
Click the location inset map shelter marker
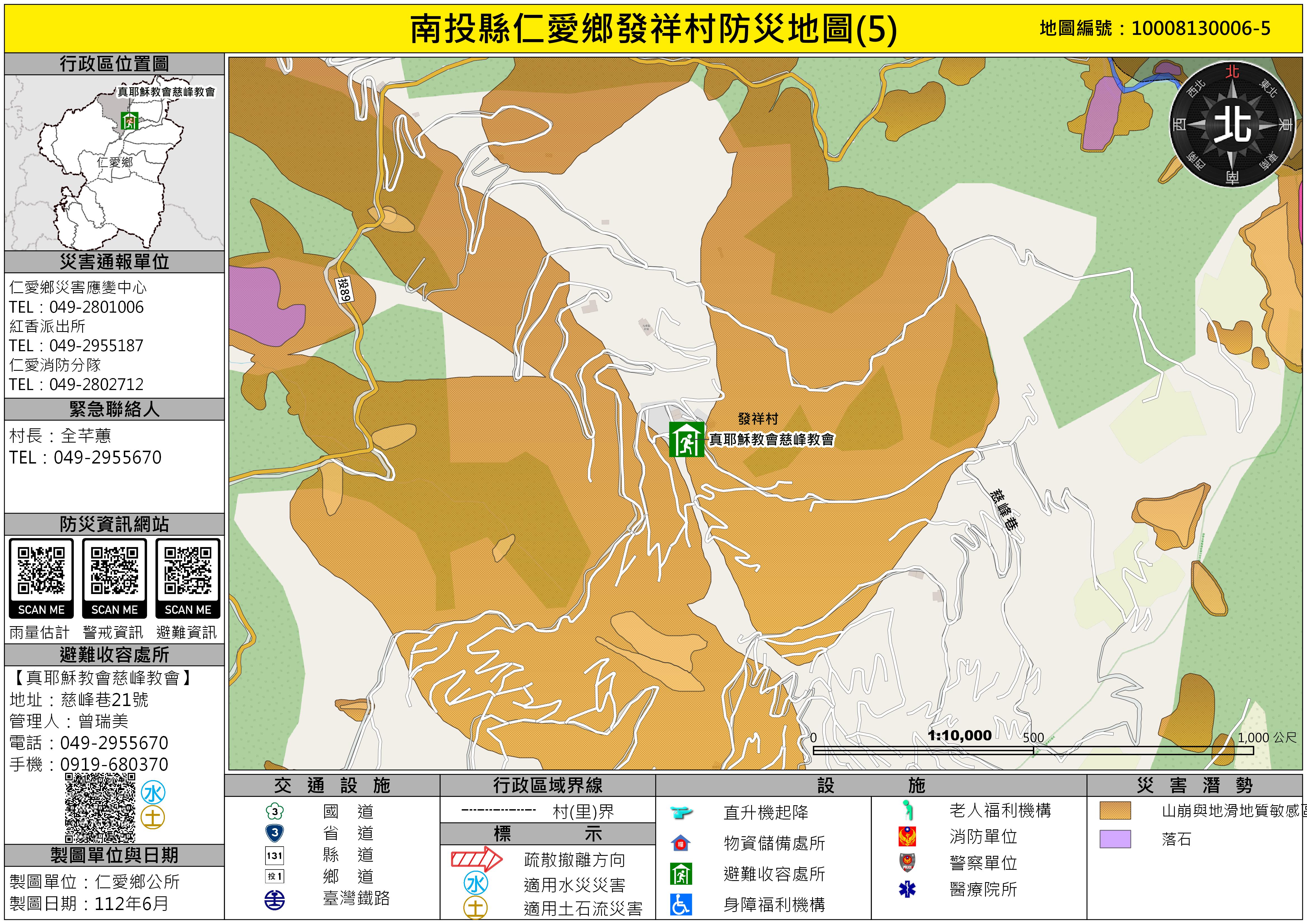[130, 121]
